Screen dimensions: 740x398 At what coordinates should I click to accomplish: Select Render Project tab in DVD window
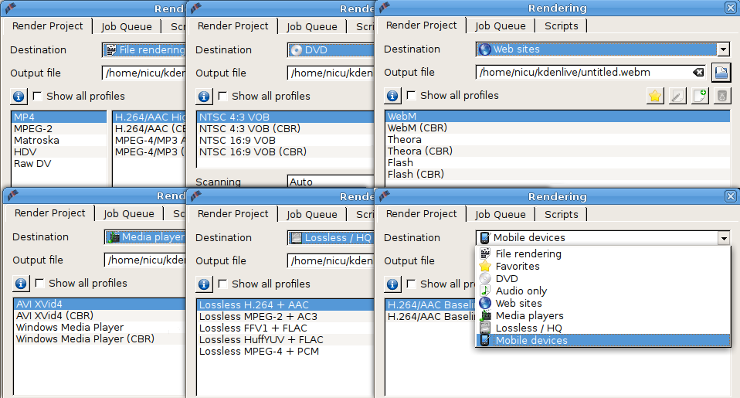(x=233, y=26)
